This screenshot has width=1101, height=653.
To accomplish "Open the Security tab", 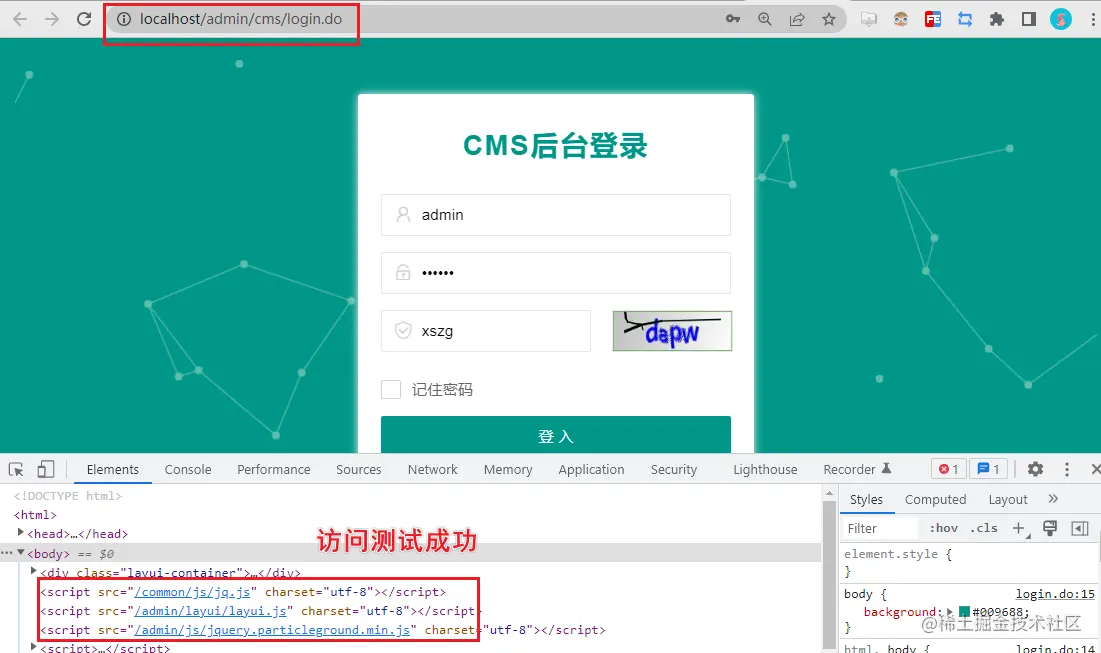I will tap(673, 469).
